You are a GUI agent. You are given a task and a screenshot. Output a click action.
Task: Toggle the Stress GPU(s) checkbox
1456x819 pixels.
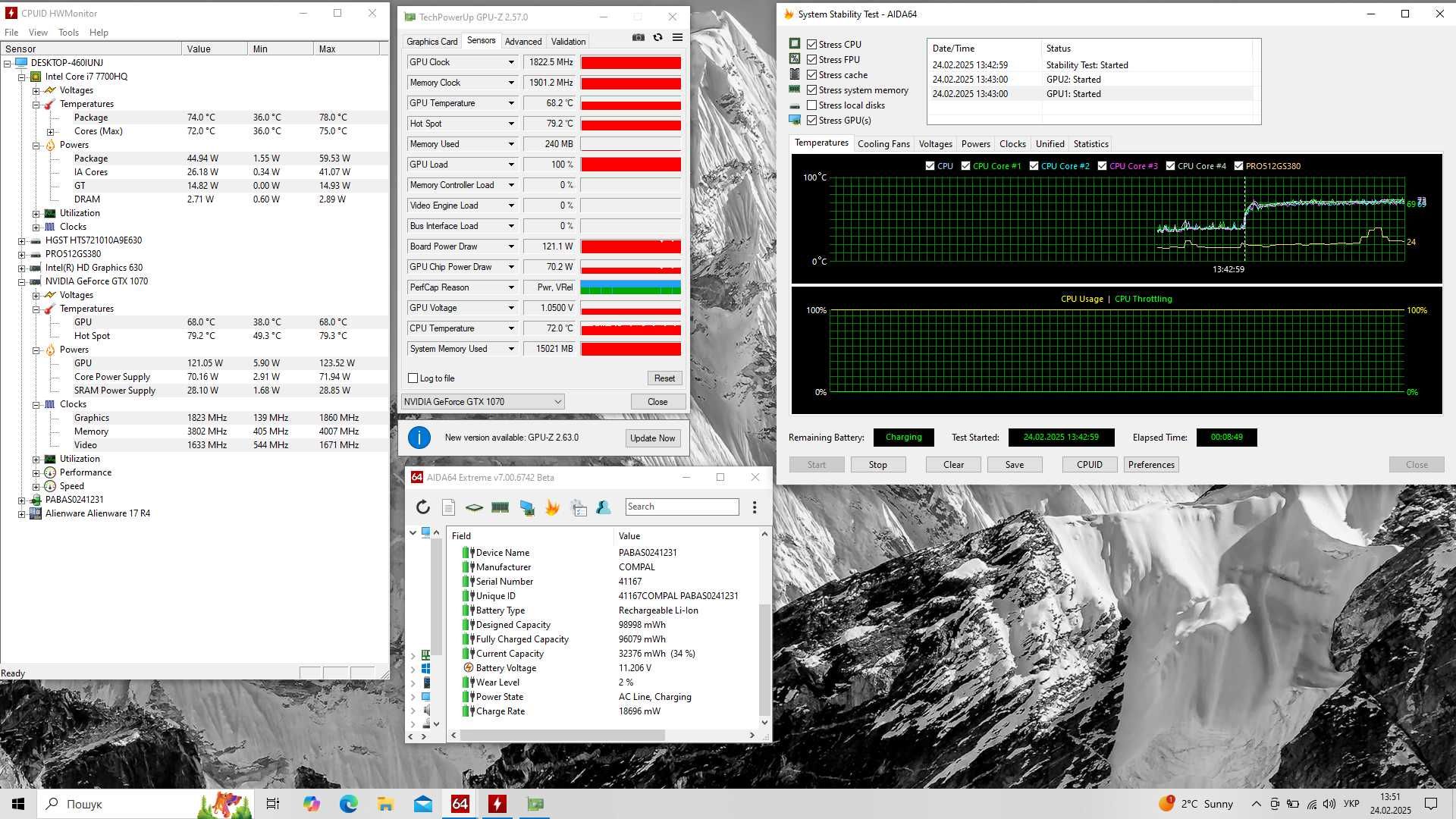pos(812,121)
